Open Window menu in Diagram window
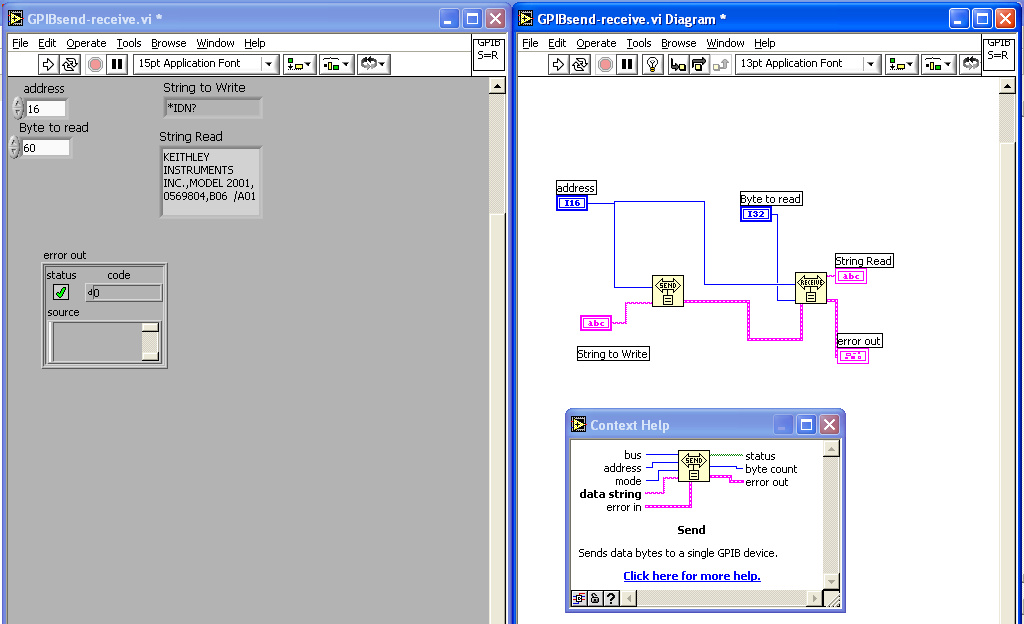 pyautogui.click(x=725, y=43)
